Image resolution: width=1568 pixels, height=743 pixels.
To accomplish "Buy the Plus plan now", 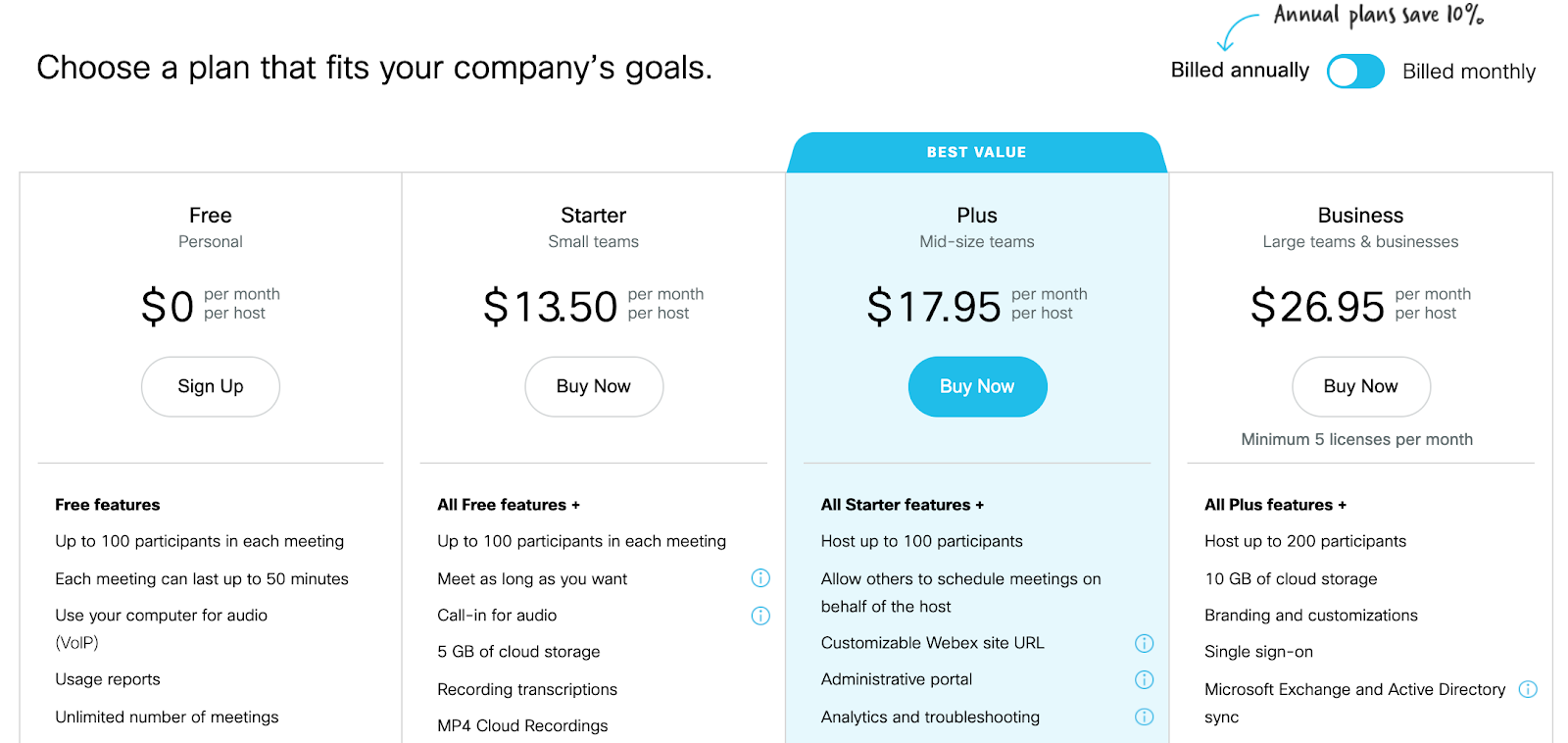I will coord(977,386).
